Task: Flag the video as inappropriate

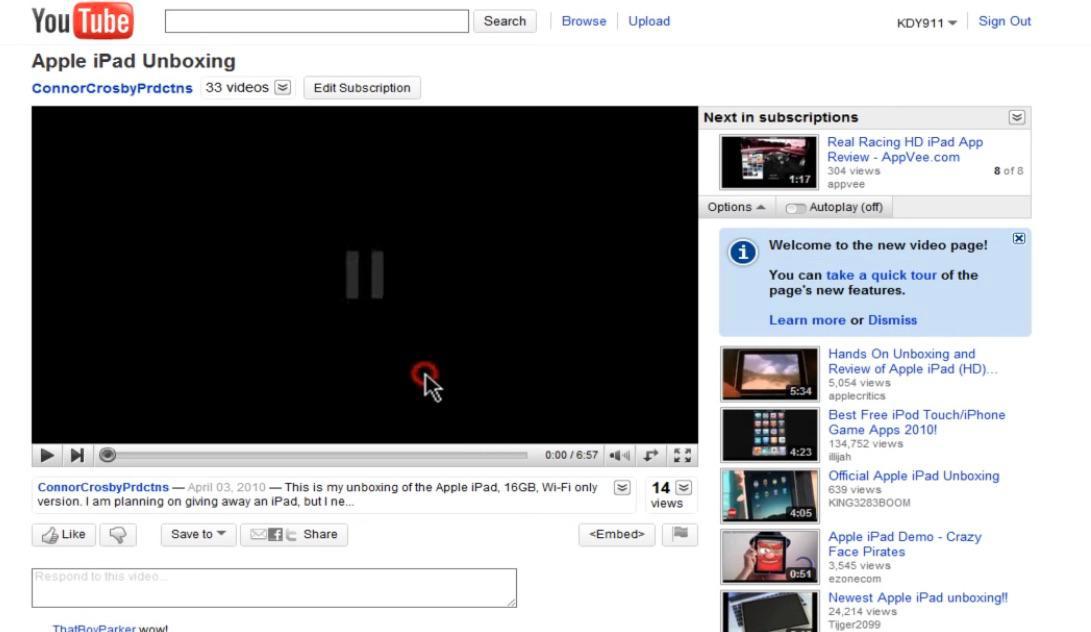Action: click(680, 534)
